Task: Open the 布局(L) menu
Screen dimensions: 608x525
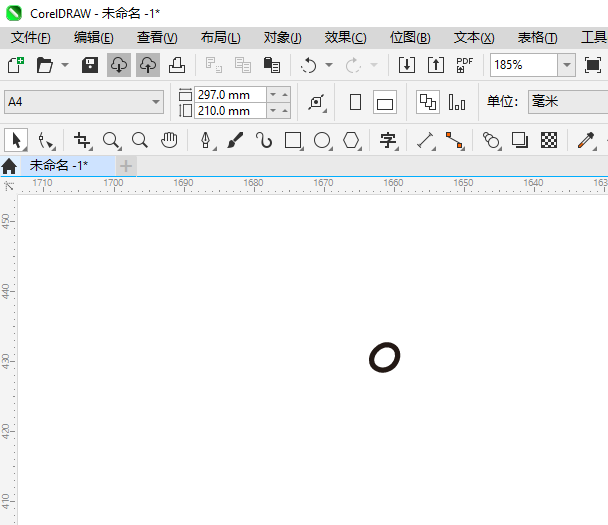Action: [x=221, y=38]
